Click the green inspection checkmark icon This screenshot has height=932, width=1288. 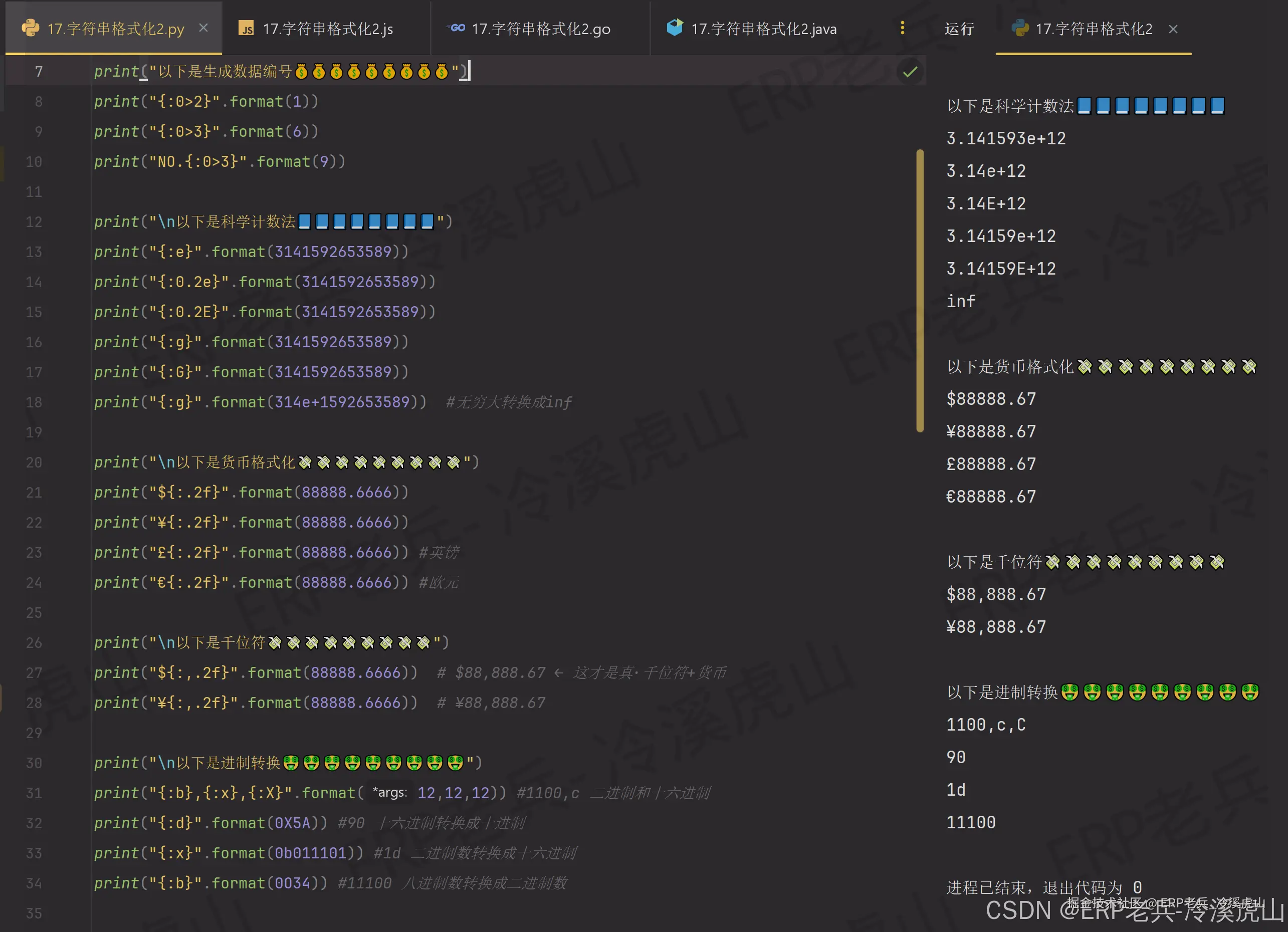pyautogui.click(x=910, y=72)
